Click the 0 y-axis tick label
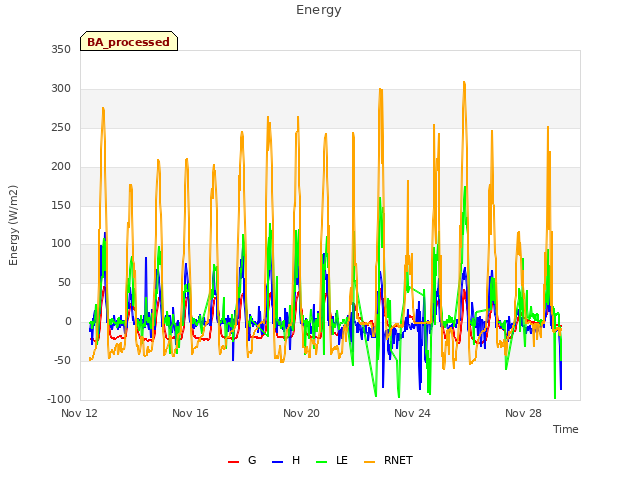 pyautogui.click(x=68, y=322)
